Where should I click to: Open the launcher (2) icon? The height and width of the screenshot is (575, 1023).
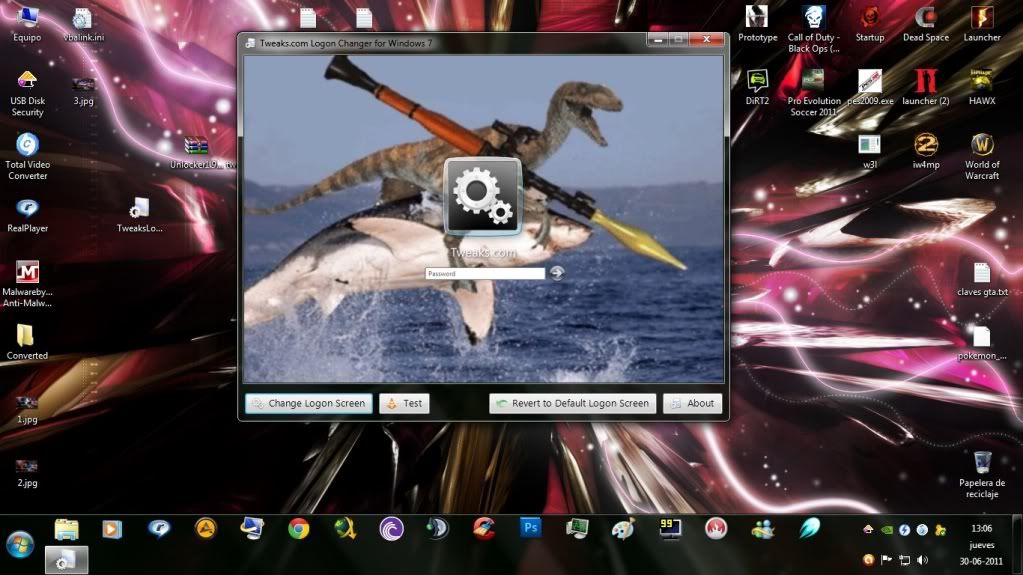pyautogui.click(x=926, y=87)
